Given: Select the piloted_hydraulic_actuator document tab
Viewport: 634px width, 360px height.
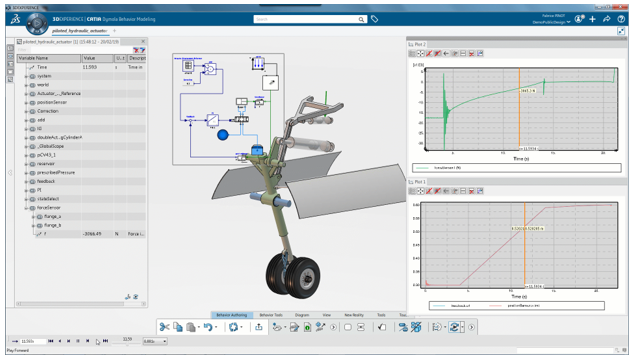Looking at the screenshot, I should [80, 31].
